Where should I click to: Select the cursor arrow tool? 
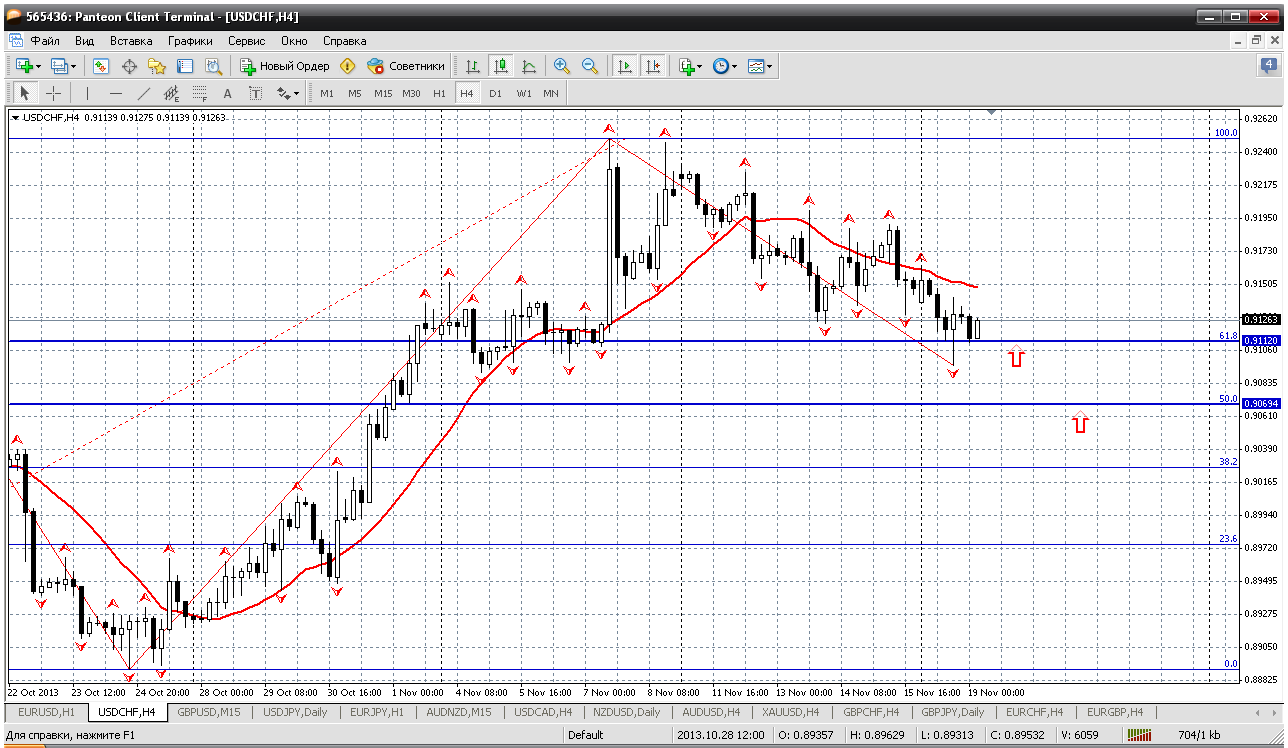coord(25,93)
